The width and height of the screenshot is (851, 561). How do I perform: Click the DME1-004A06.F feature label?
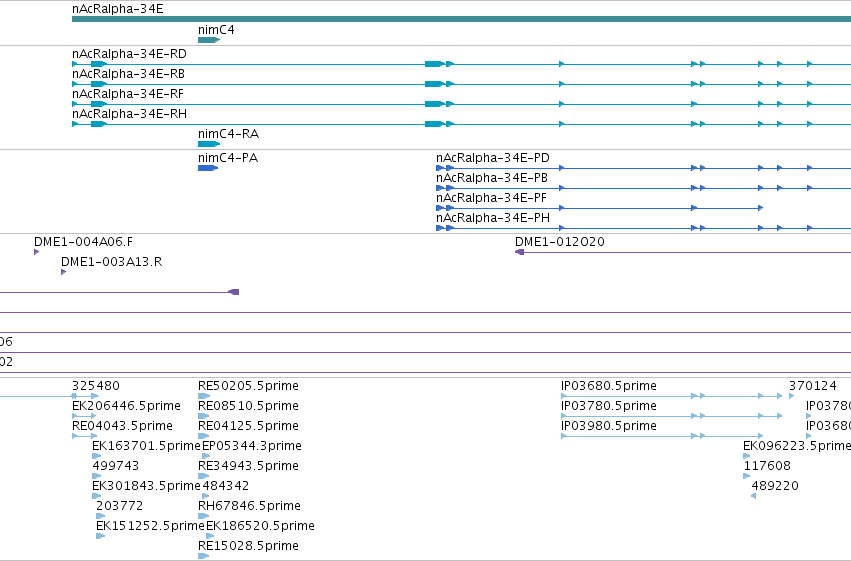(x=83, y=242)
